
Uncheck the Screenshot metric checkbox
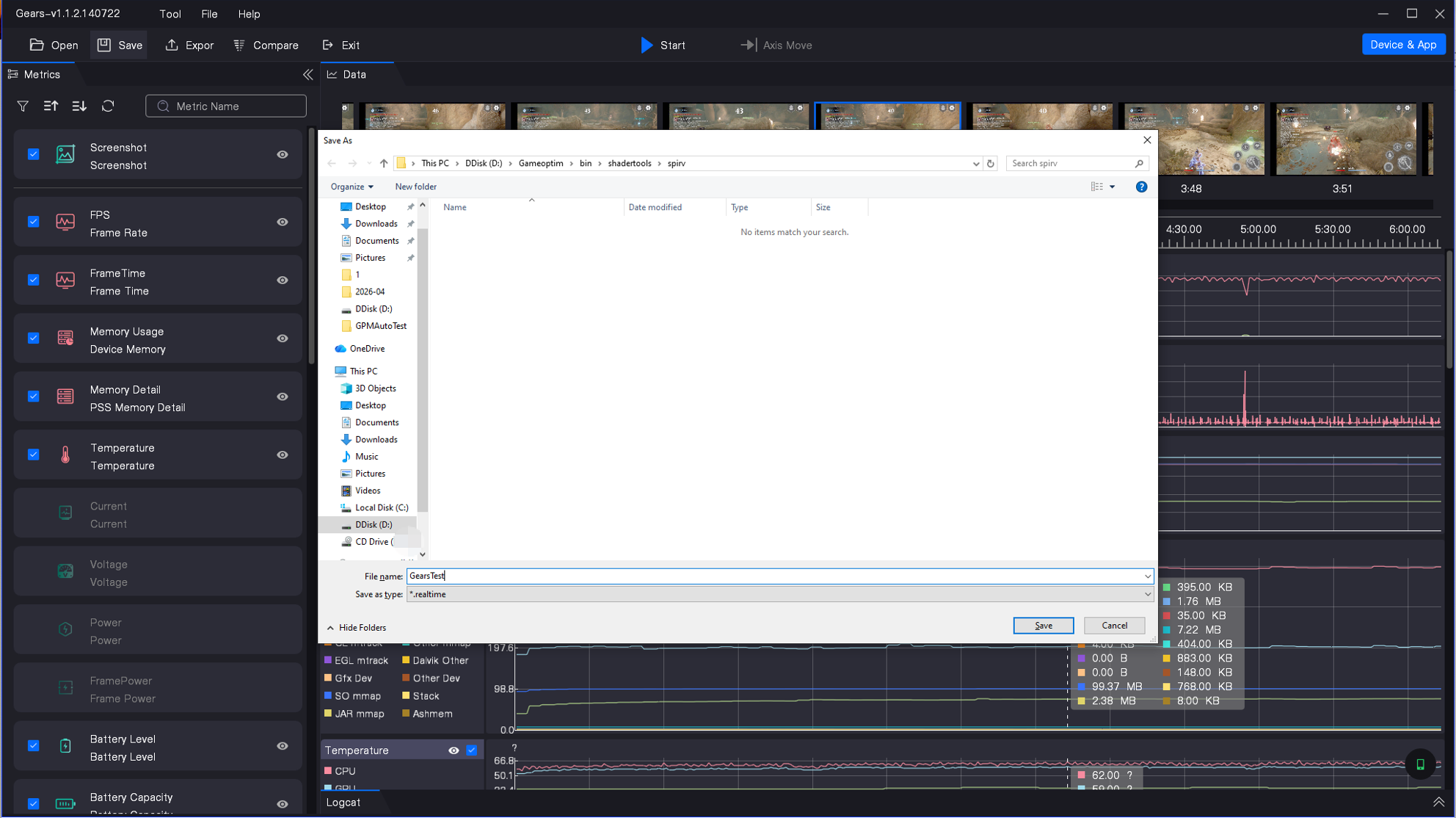pyautogui.click(x=34, y=154)
